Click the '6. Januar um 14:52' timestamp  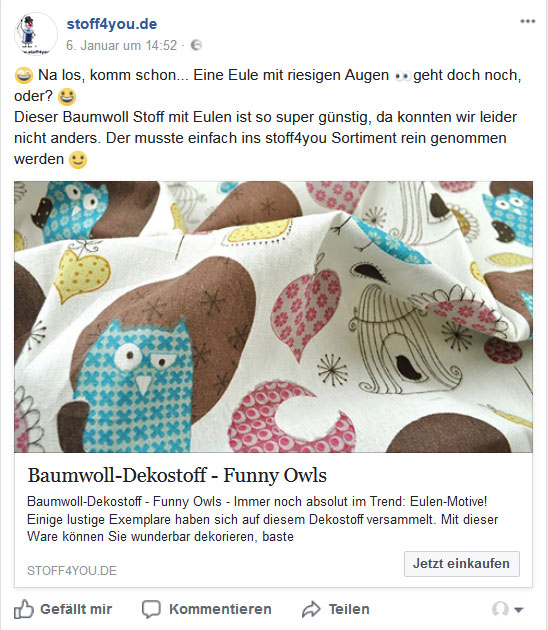click(x=121, y=45)
